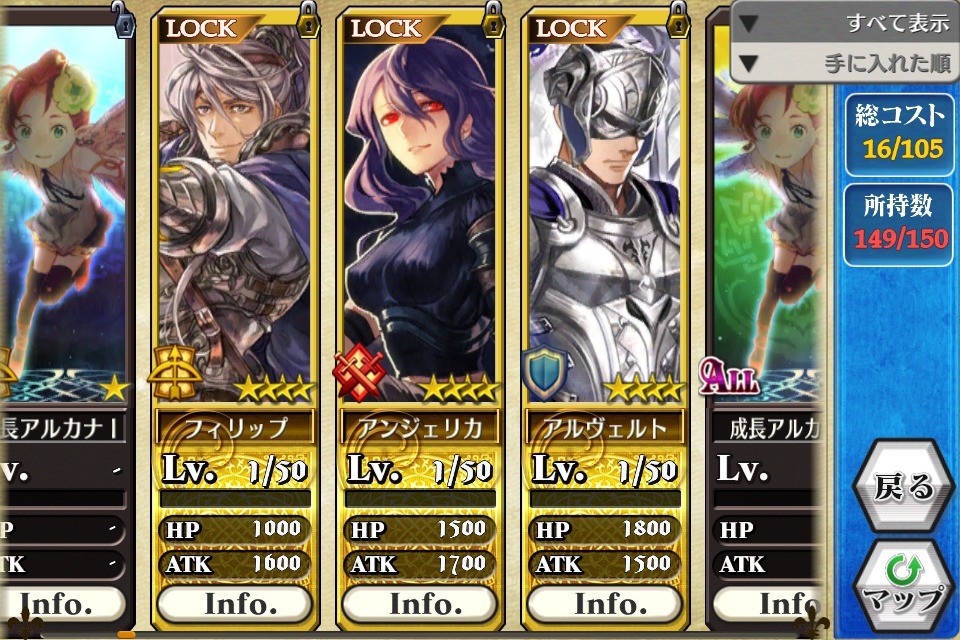Image resolution: width=960 pixels, height=640 pixels.
Task: Toggle the padlock on アルヴェルト card
Action: tap(678, 20)
